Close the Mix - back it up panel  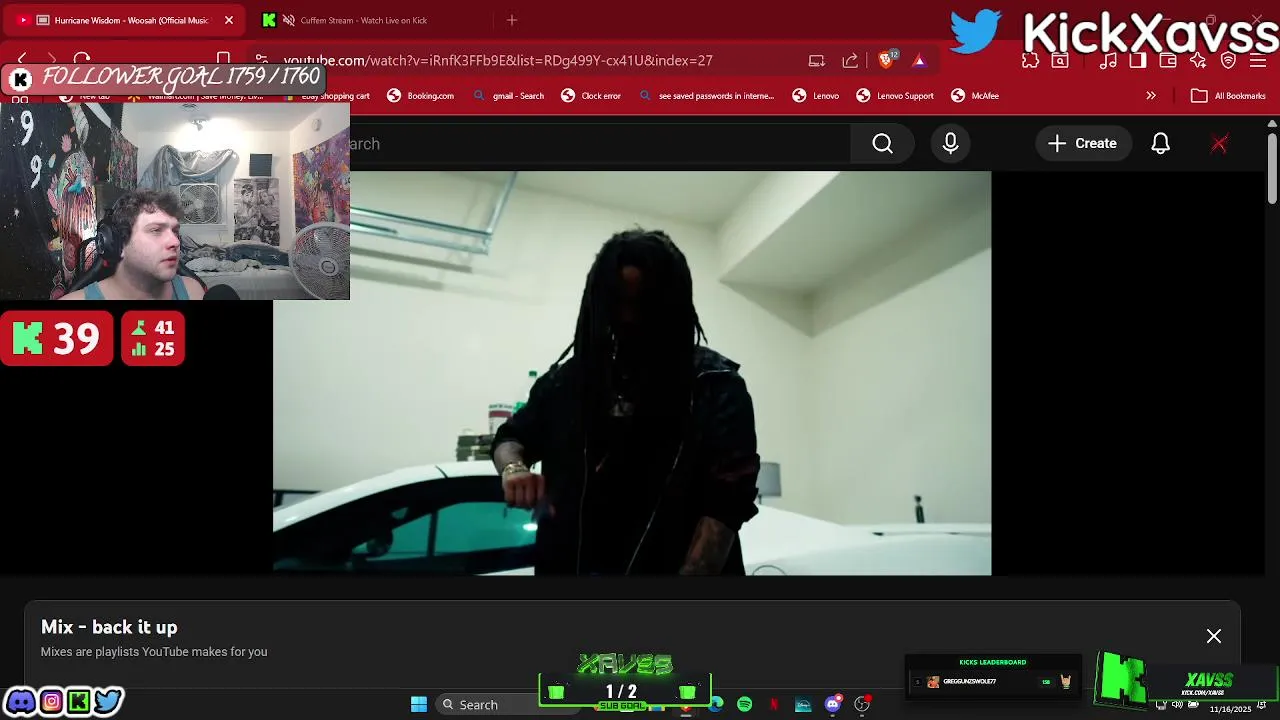1213,636
